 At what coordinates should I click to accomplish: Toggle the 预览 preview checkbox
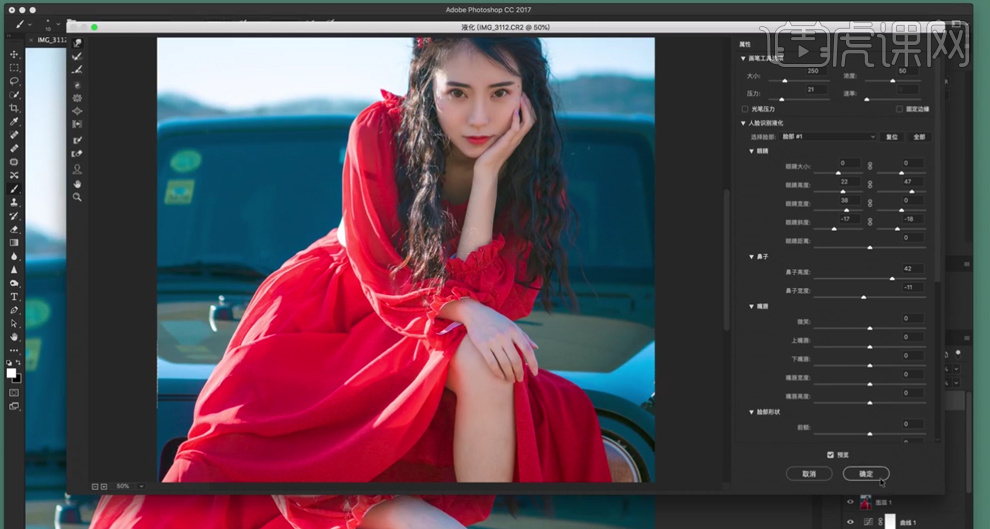[830, 455]
